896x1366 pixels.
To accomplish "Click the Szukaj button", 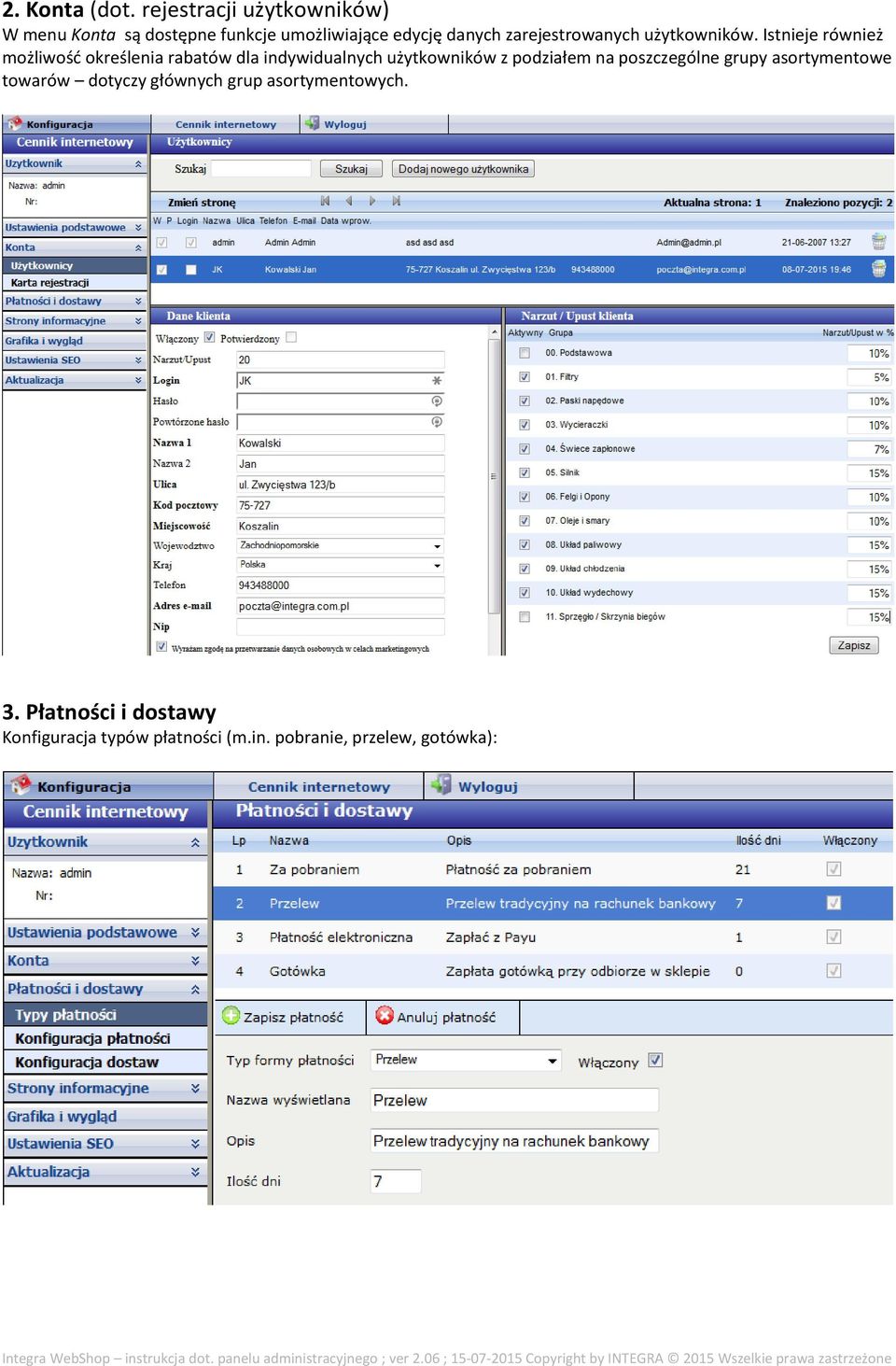I will [x=351, y=169].
